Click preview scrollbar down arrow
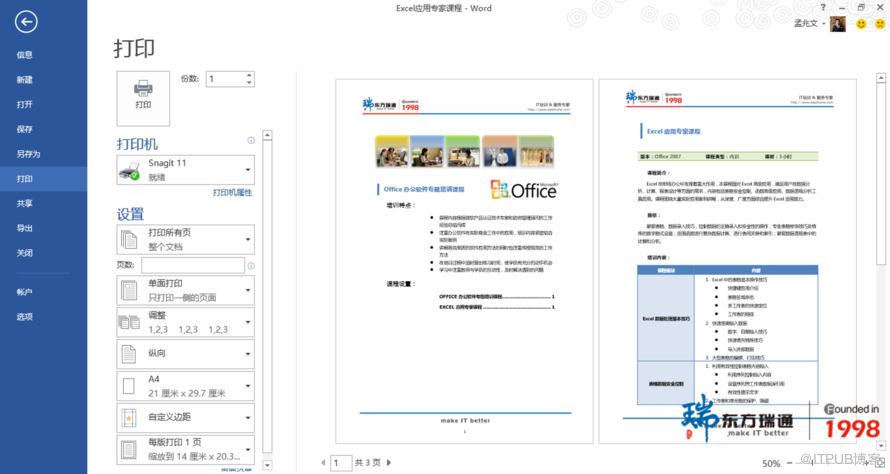 click(x=881, y=446)
